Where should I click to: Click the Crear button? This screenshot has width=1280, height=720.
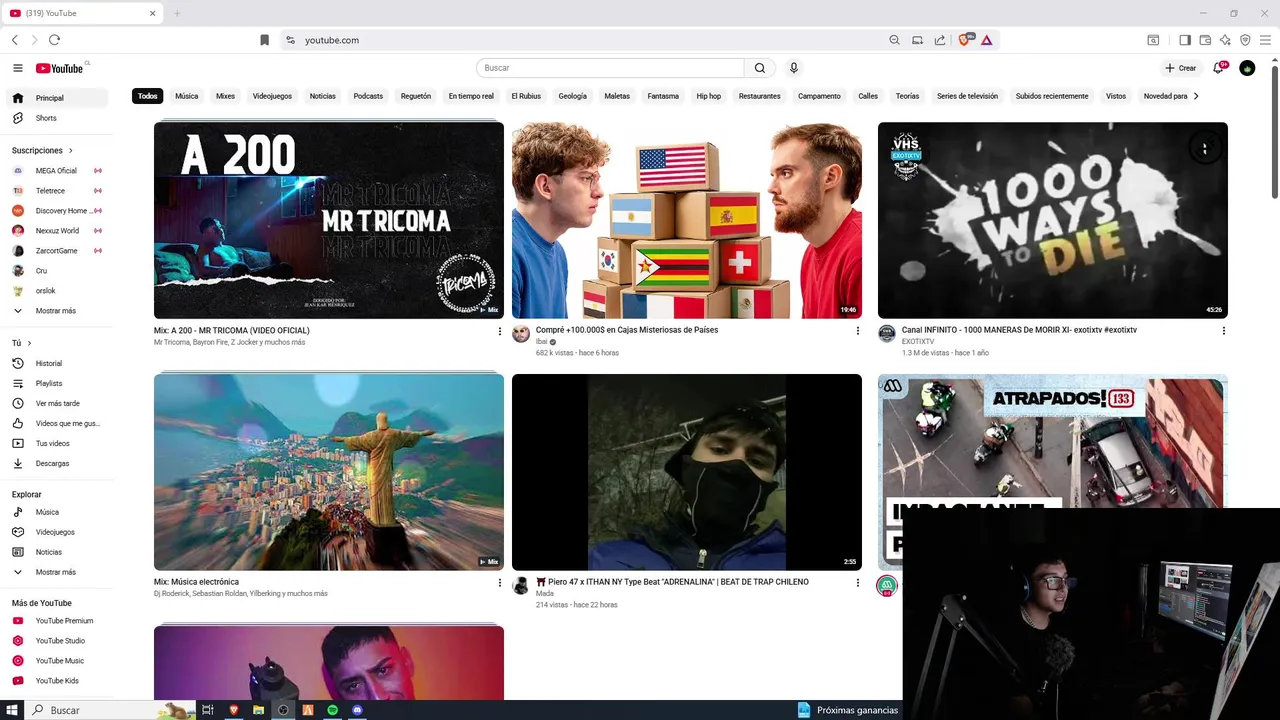point(1181,68)
